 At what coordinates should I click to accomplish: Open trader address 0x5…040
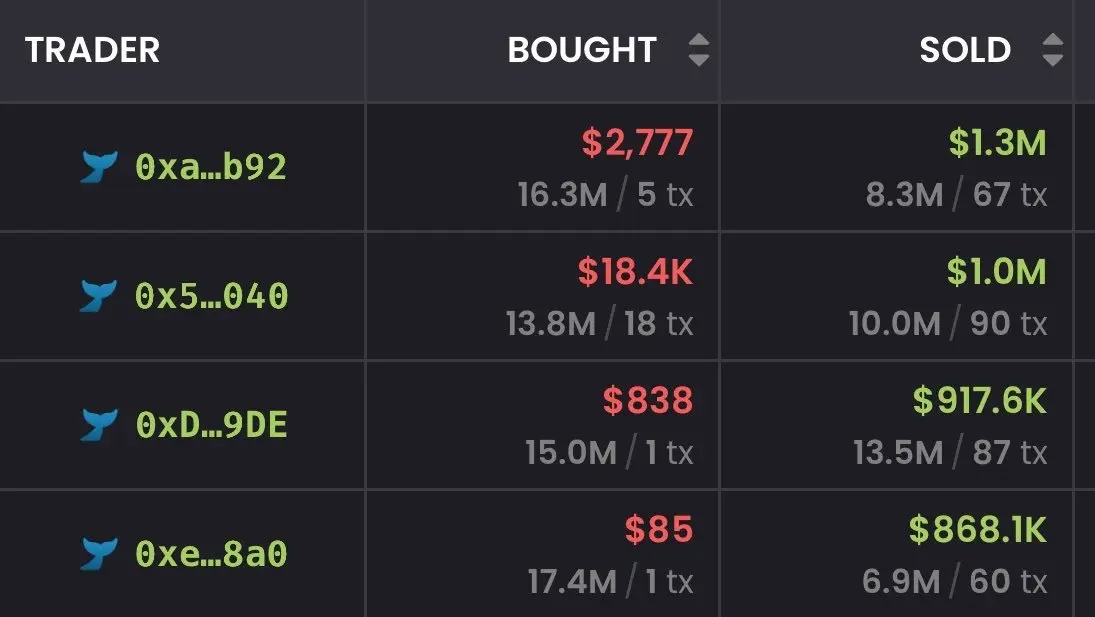coord(211,296)
